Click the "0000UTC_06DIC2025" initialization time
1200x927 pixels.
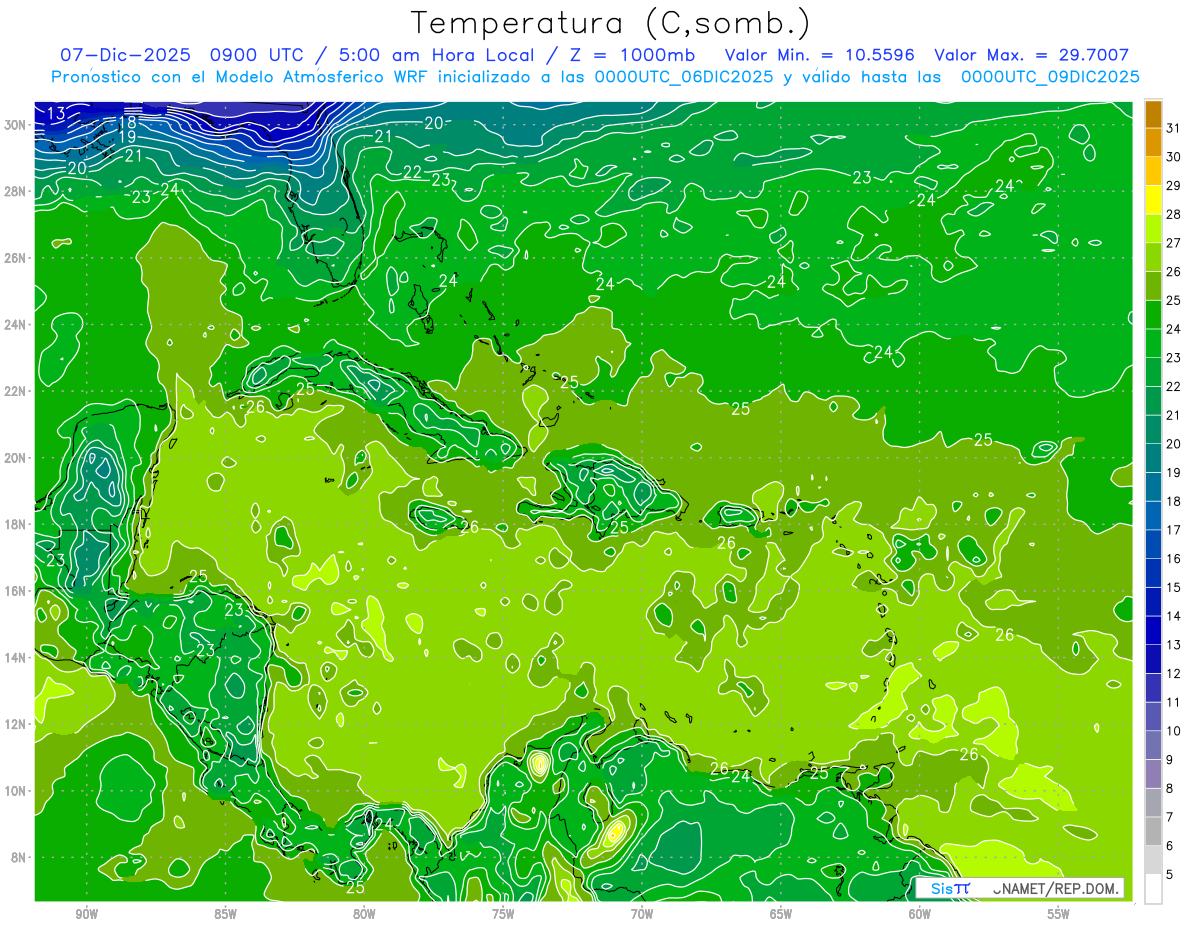click(683, 77)
